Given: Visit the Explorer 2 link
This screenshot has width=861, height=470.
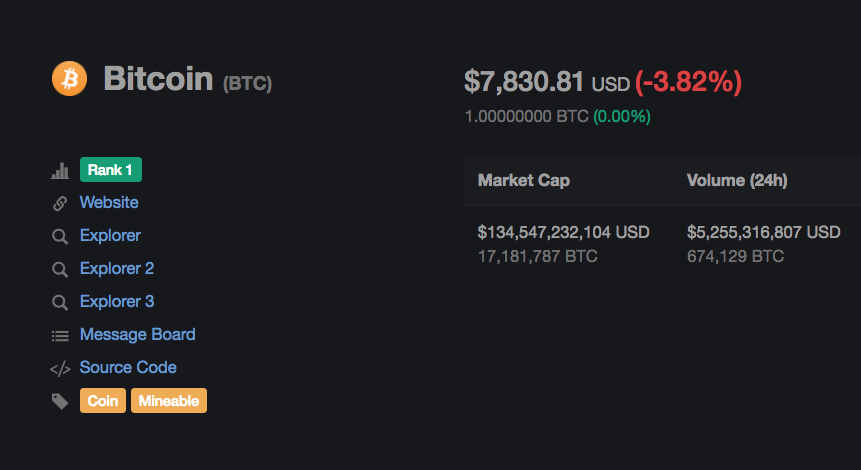Looking at the screenshot, I should point(117,269).
